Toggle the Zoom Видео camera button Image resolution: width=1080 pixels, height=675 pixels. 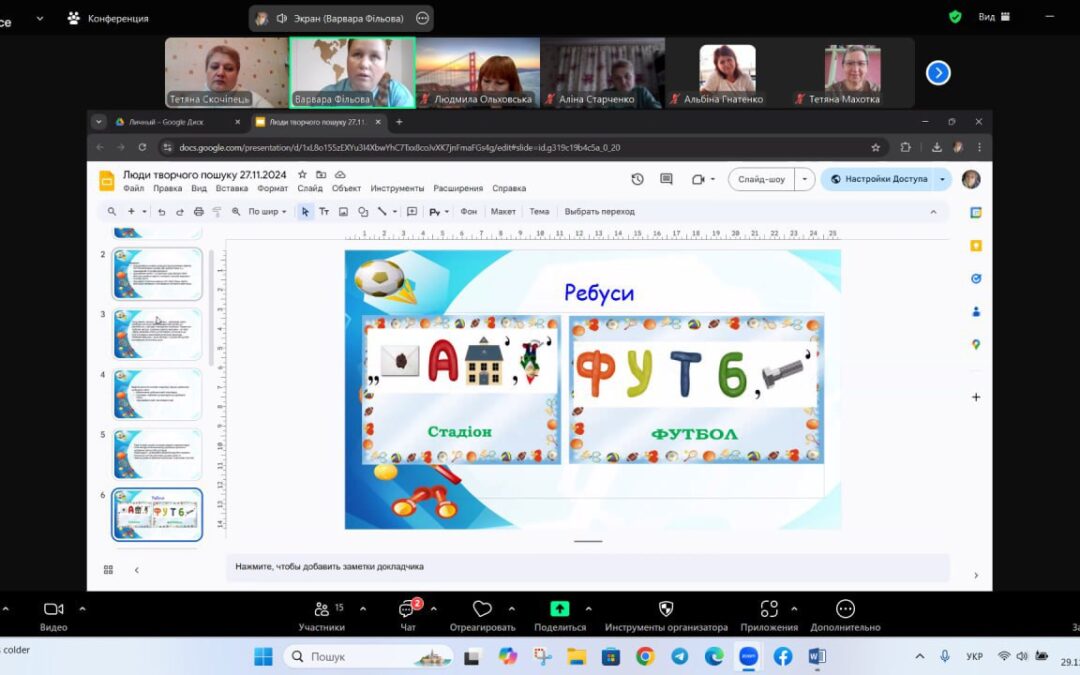(54, 609)
